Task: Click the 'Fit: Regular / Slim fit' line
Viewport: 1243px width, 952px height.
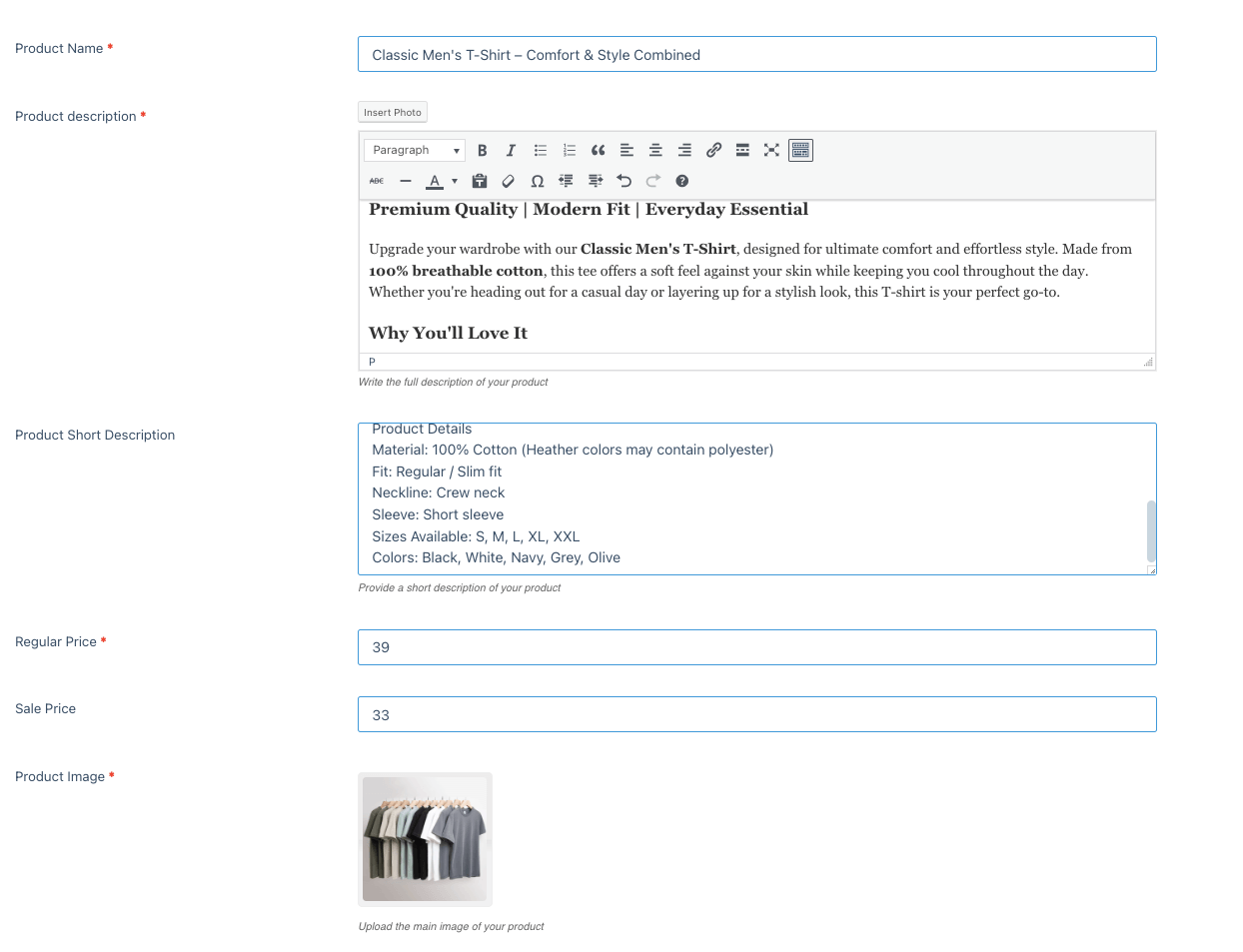Action: (x=437, y=472)
